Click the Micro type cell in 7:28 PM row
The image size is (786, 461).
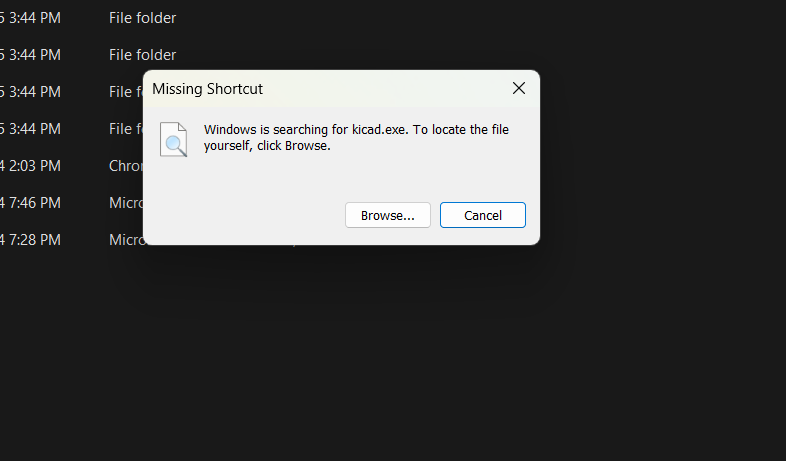(x=125, y=240)
